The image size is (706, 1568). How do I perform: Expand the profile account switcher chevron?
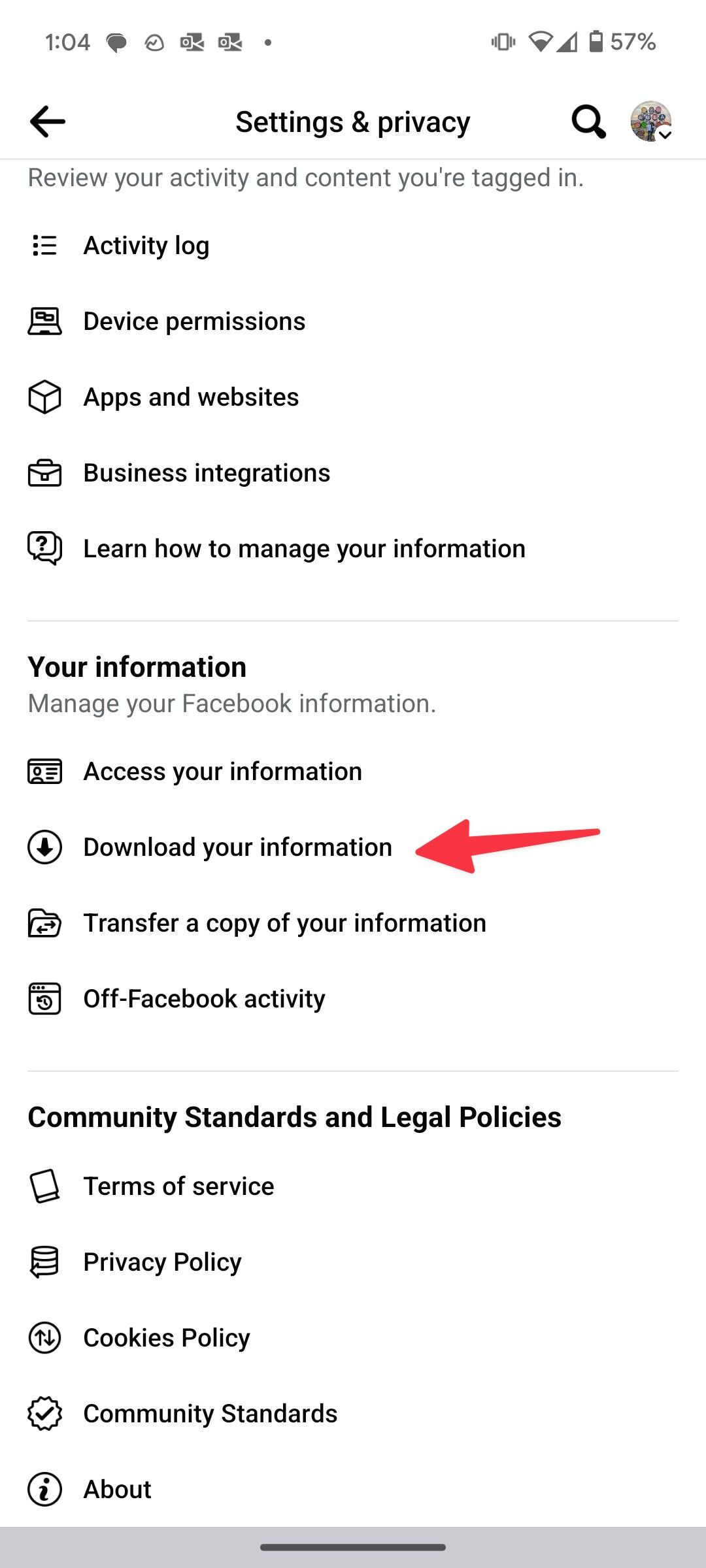665,135
